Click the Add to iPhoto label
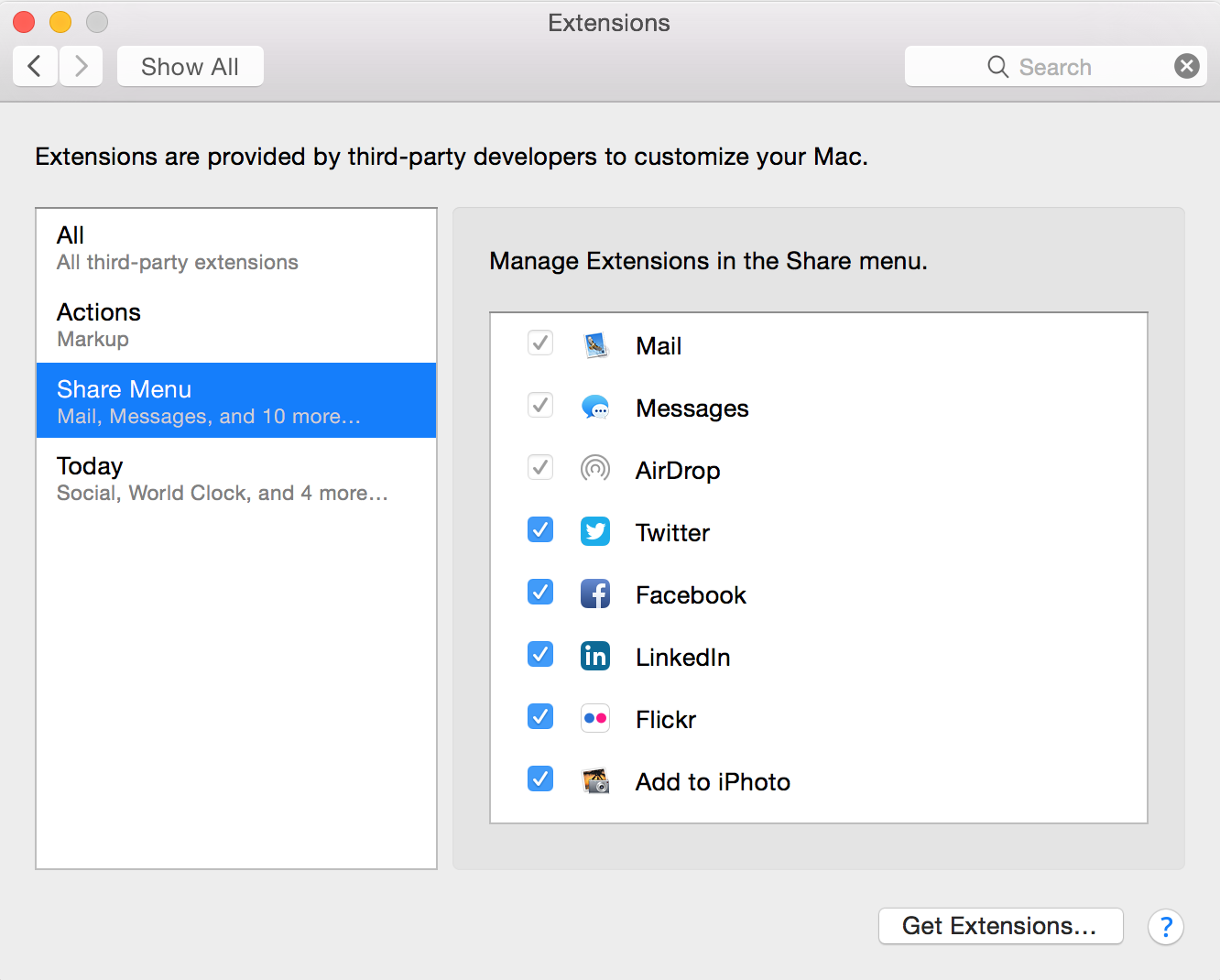 pyautogui.click(x=713, y=781)
